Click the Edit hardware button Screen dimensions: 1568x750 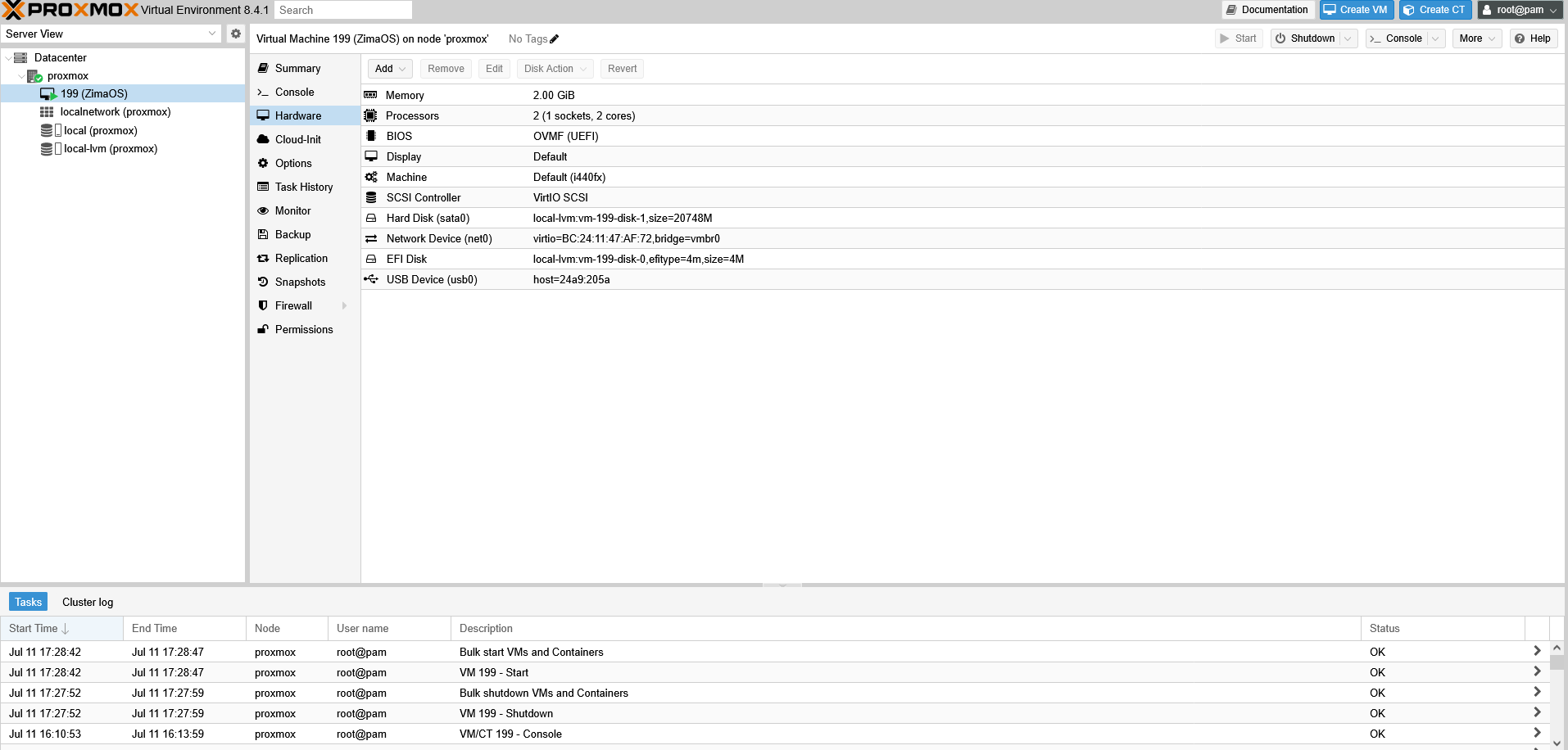pyautogui.click(x=494, y=69)
